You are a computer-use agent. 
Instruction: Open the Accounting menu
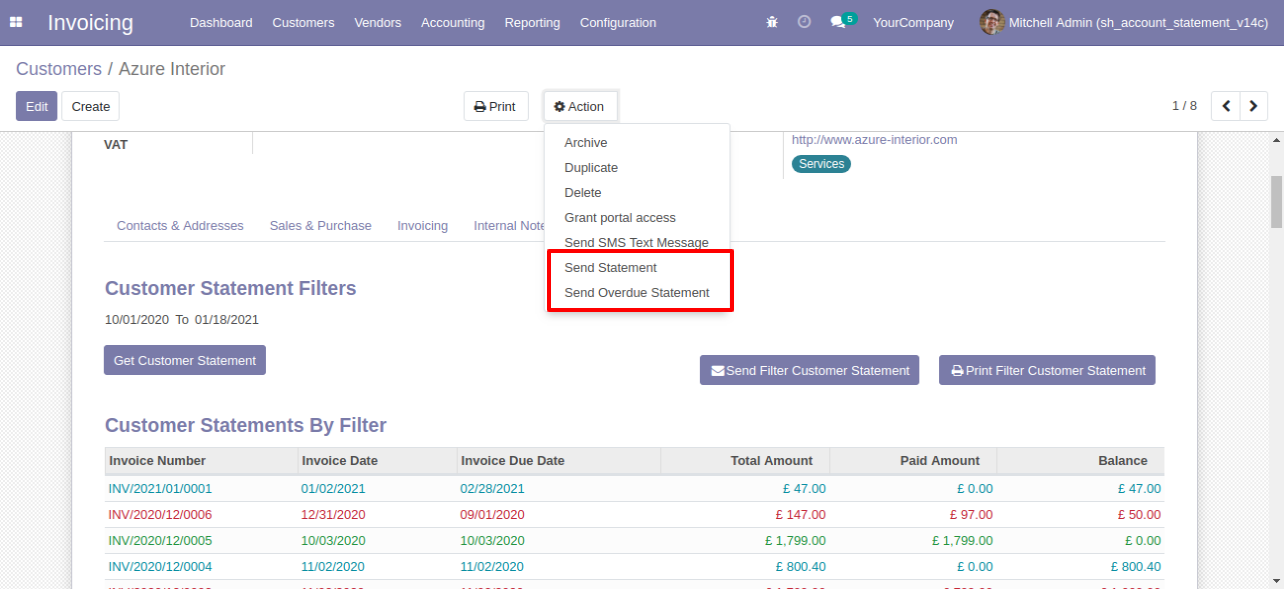[453, 22]
